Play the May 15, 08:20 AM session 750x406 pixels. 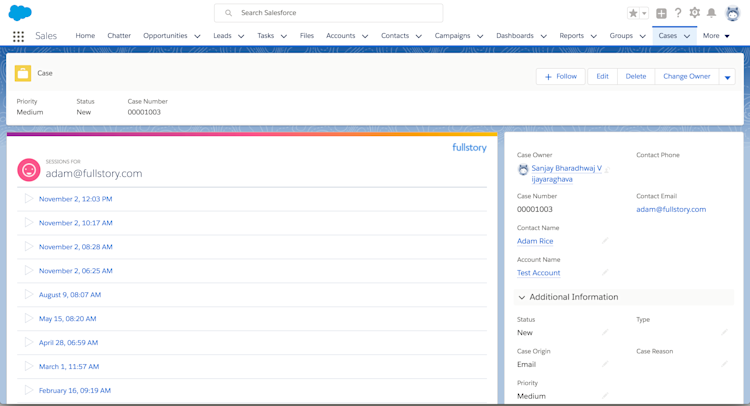29,318
